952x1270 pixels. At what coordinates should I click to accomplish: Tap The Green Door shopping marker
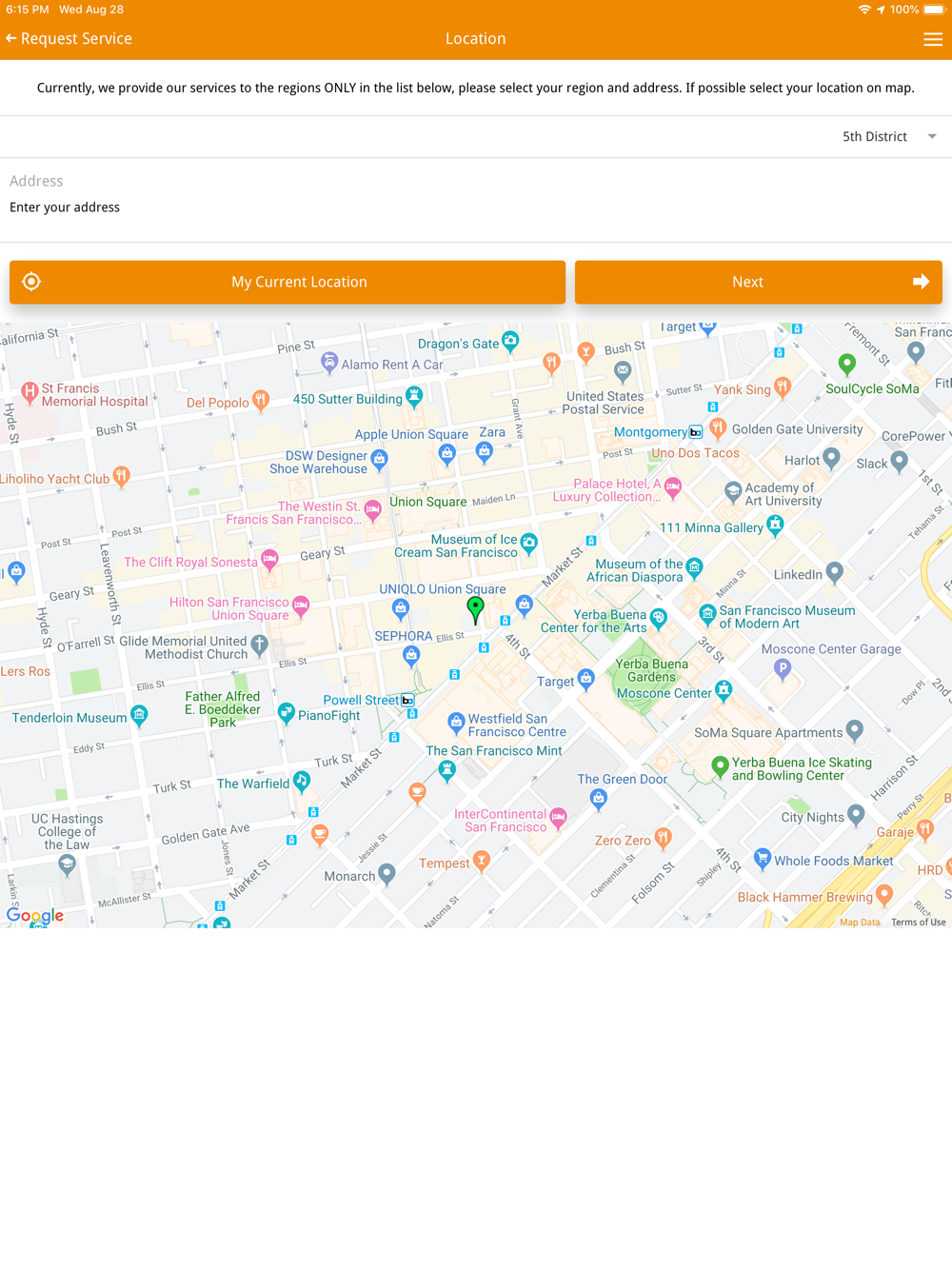click(x=599, y=798)
